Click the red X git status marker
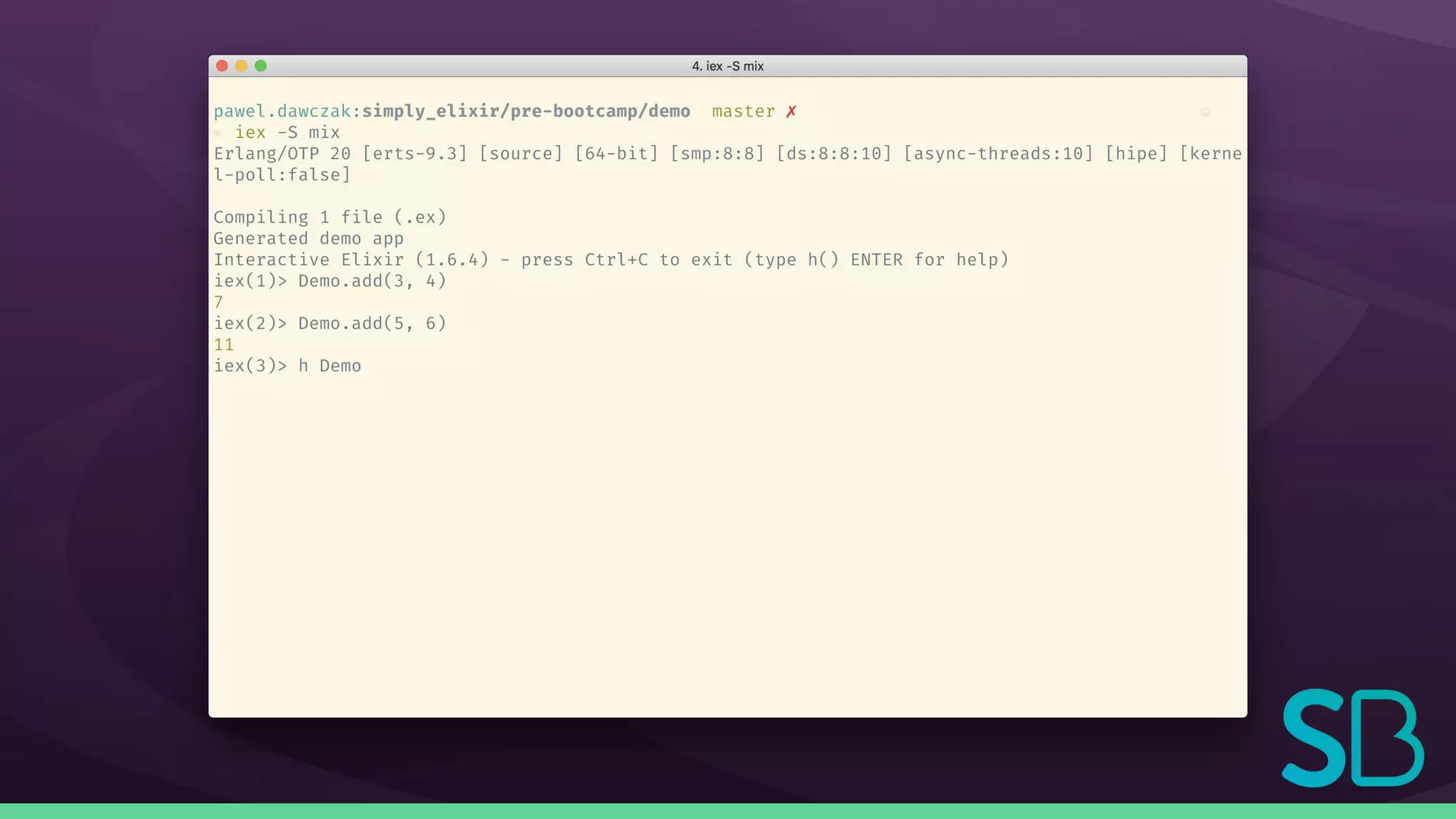The image size is (1456, 819). click(x=791, y=112)
